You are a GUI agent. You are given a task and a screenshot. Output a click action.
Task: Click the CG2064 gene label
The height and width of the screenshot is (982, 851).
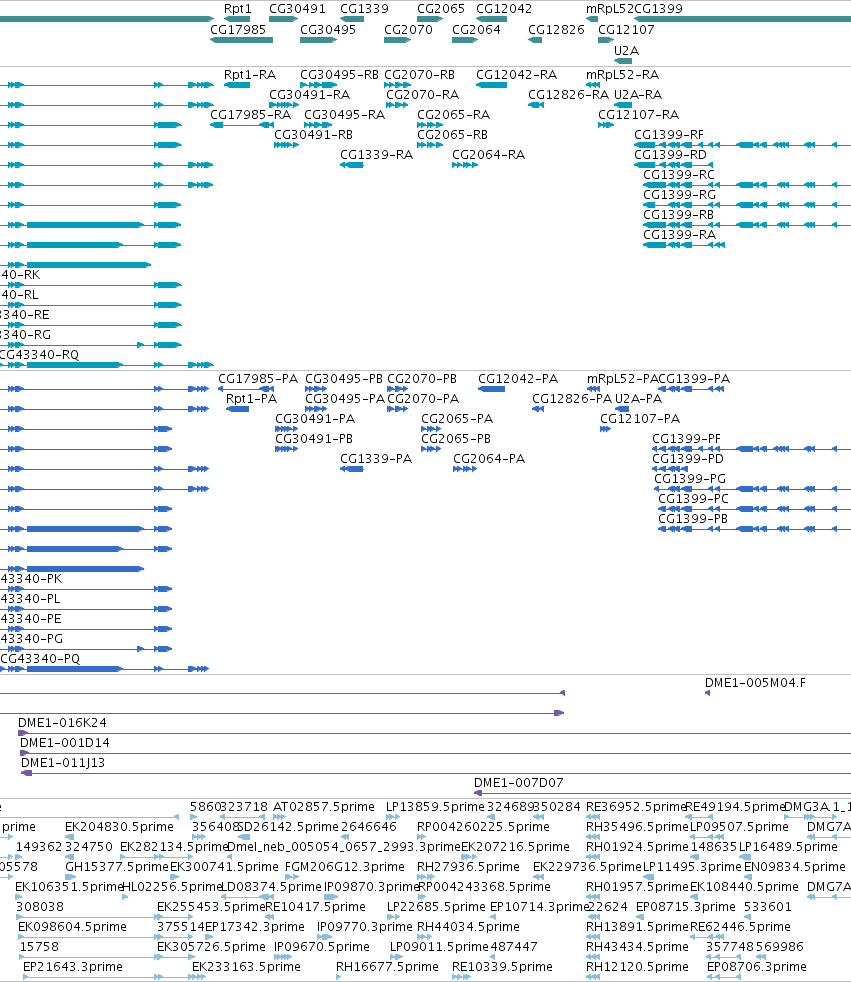tap(476, 29)
